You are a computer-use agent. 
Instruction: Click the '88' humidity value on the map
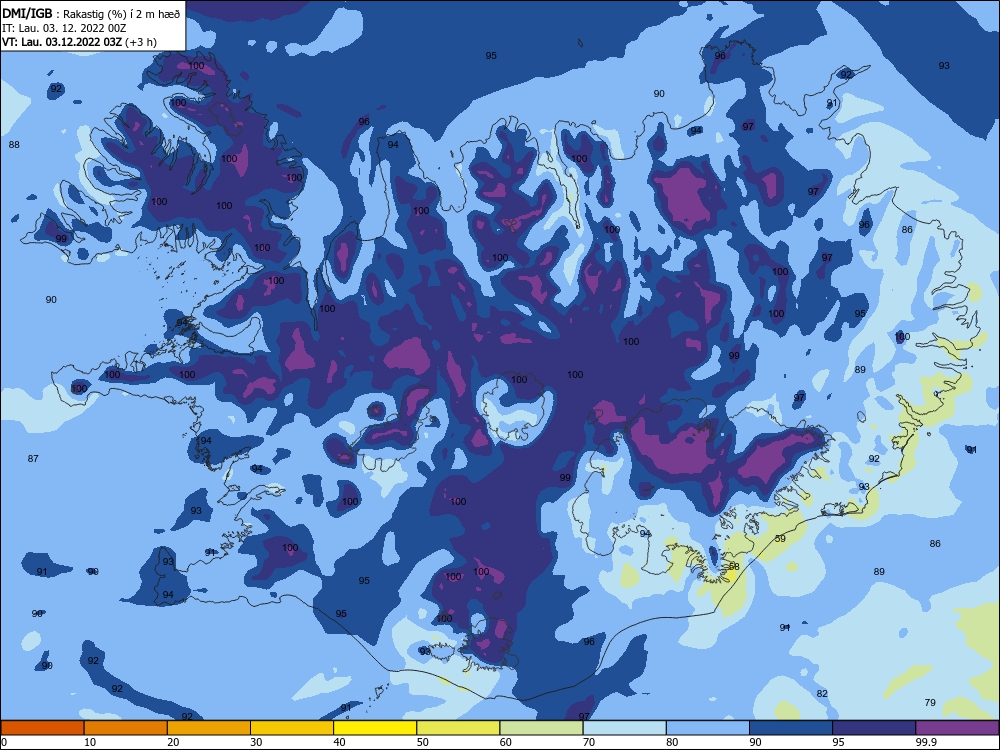point(14,145)
